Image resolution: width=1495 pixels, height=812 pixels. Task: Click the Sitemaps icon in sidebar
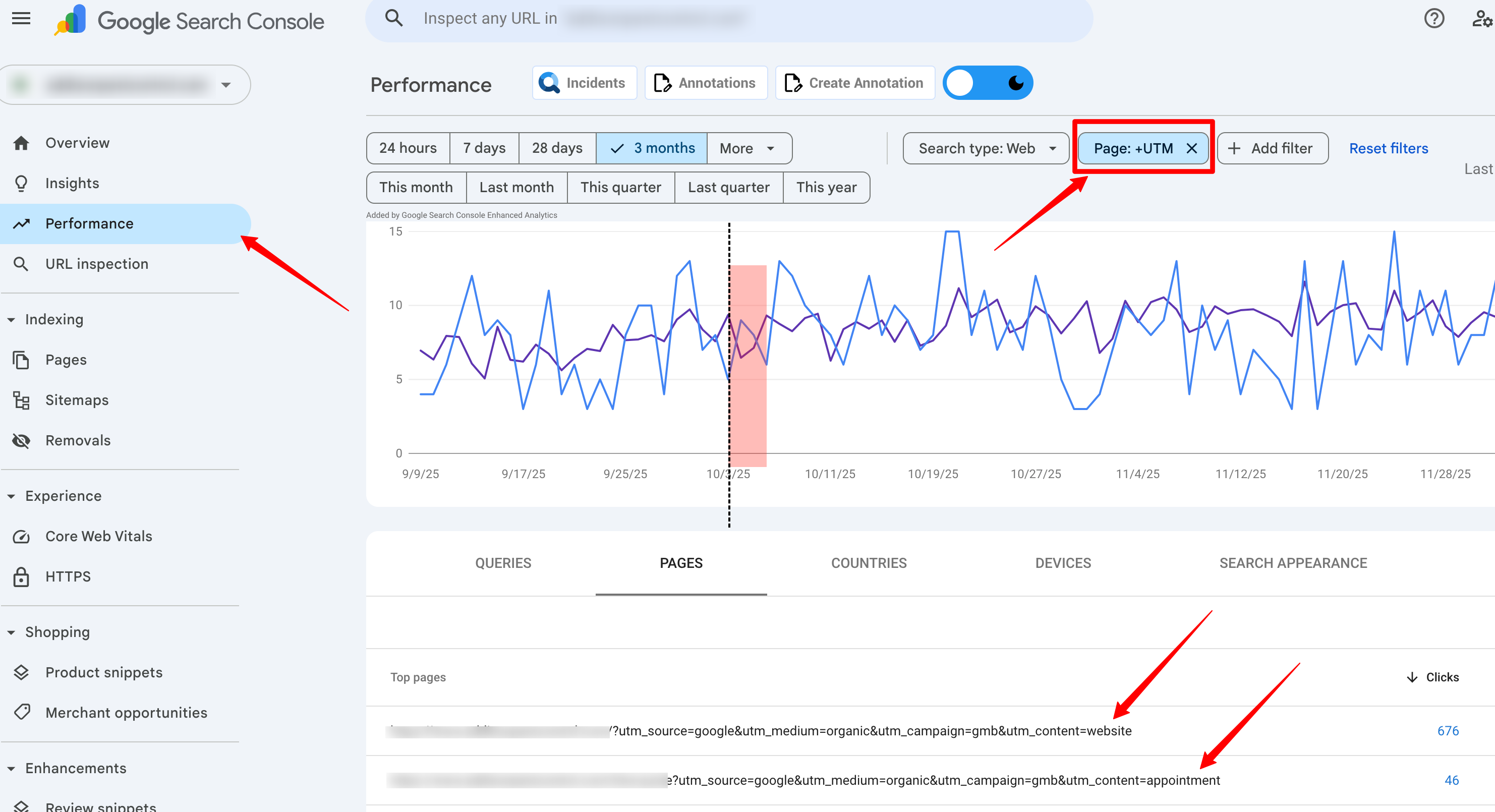pos(22,400)
